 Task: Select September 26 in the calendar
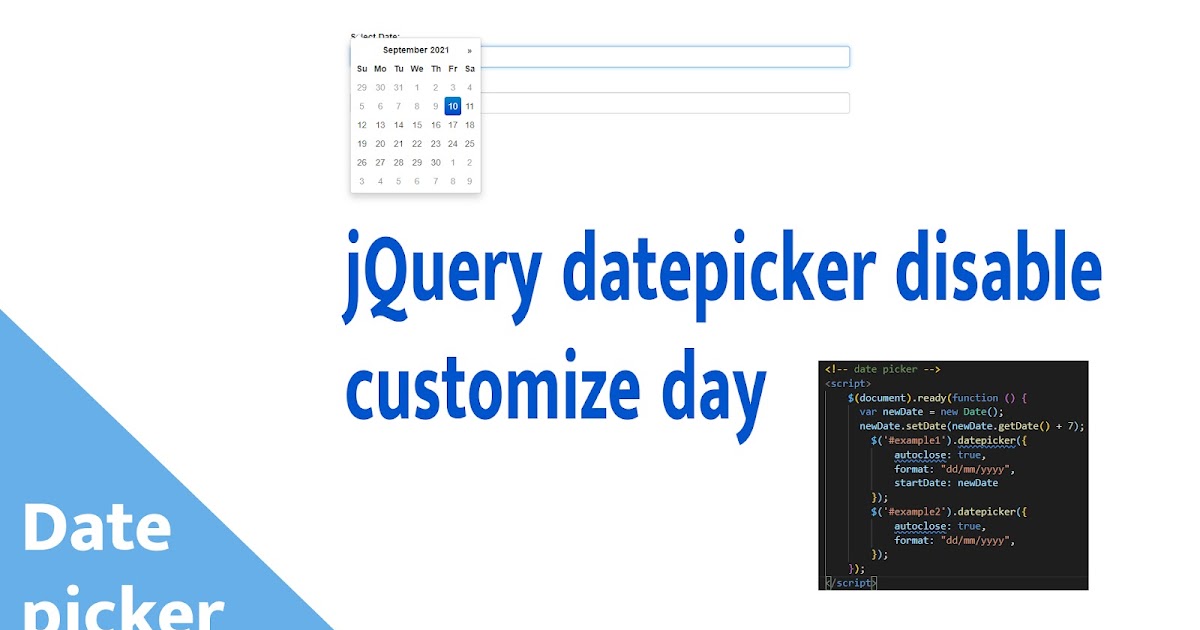(x=361, y=162)
